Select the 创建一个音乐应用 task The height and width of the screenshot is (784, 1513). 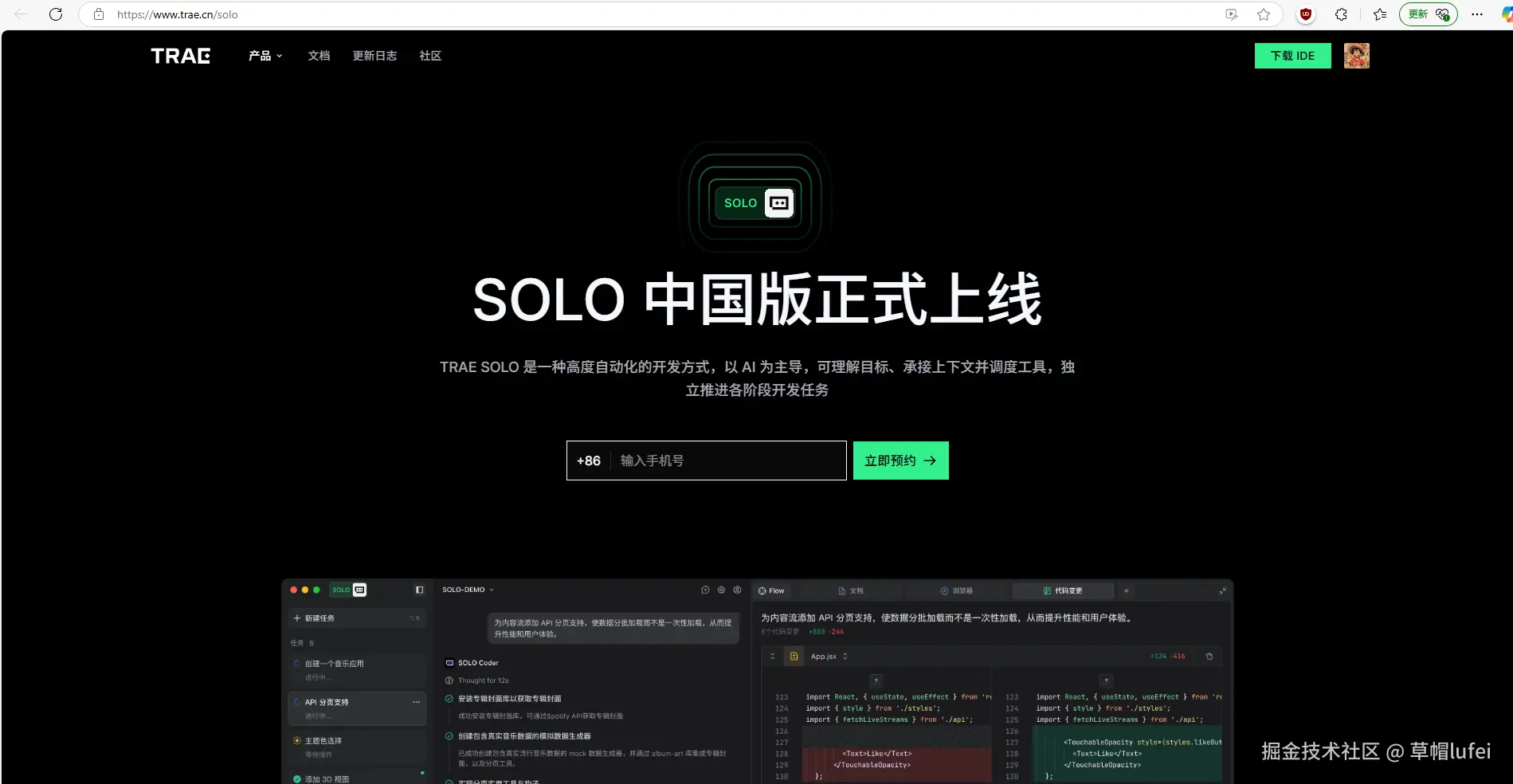[357, 669]
